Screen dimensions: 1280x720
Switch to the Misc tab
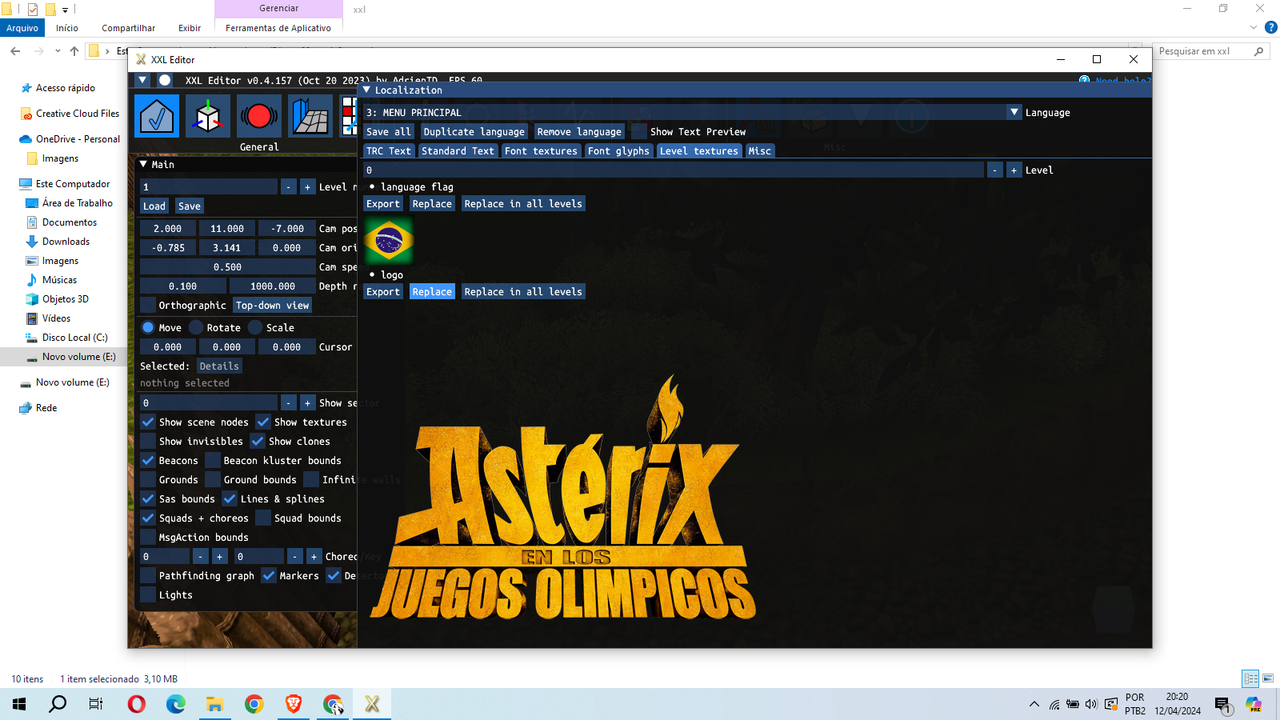[759, 151]
